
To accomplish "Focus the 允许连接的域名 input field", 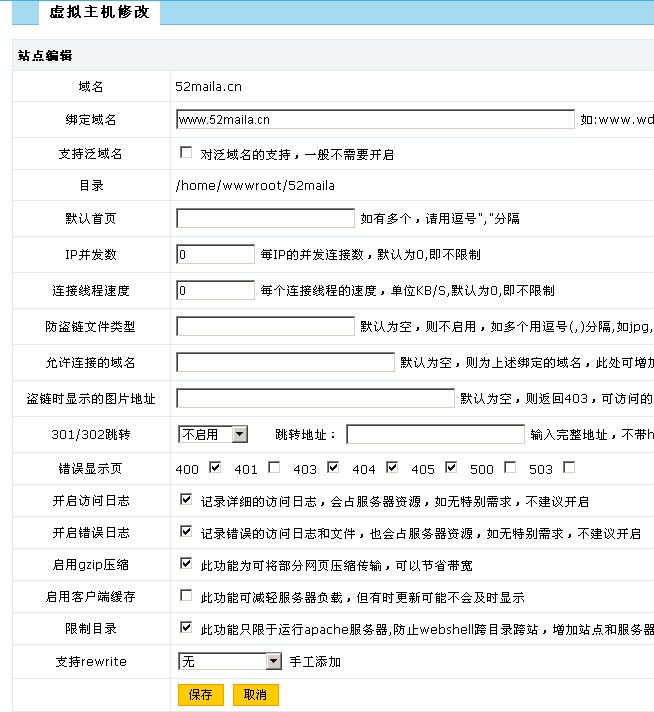I will point(285,362).
